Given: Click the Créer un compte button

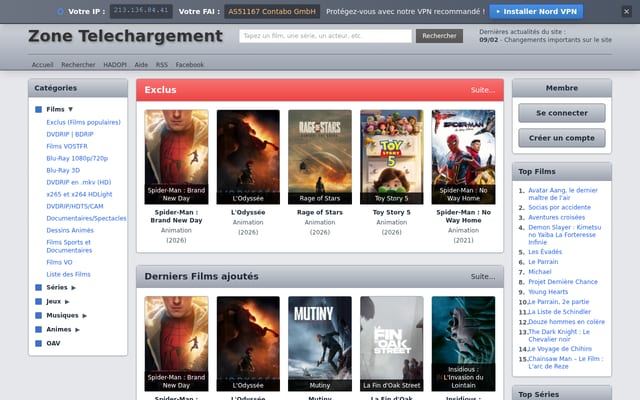Looking at the screenshot, I should [x=562, y=138].
